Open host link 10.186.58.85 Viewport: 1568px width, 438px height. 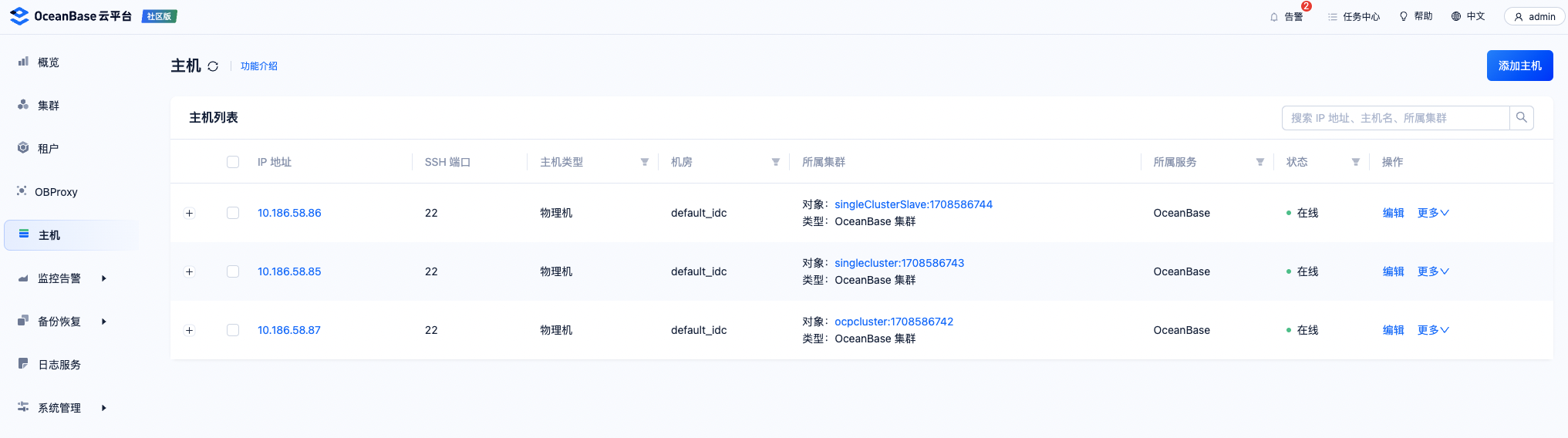coord(289,271)
